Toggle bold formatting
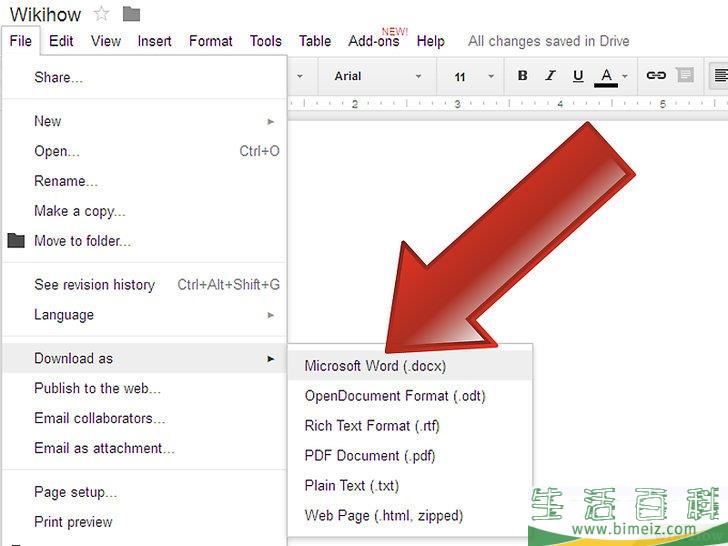 (522, 76)
